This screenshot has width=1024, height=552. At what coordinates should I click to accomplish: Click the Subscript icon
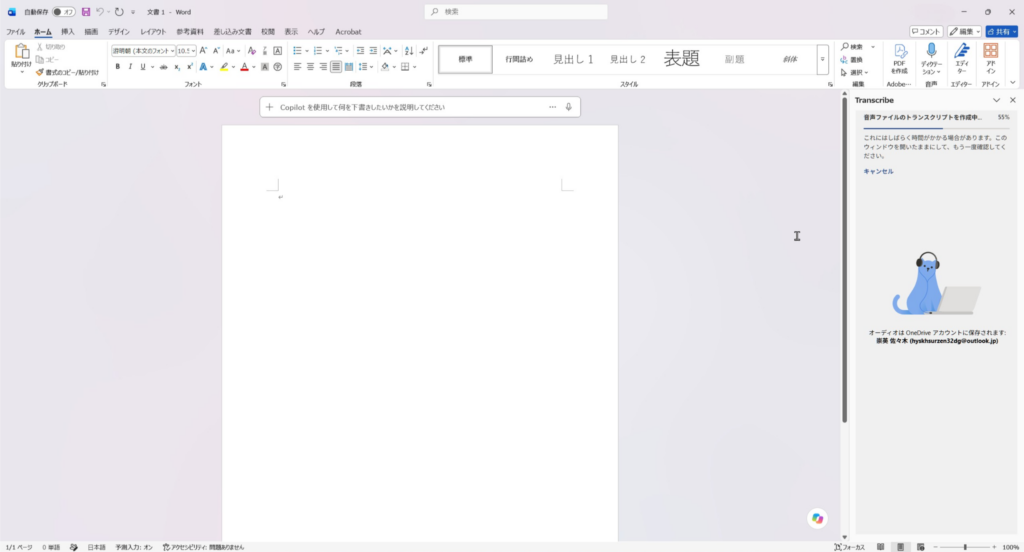pos(177,67)
